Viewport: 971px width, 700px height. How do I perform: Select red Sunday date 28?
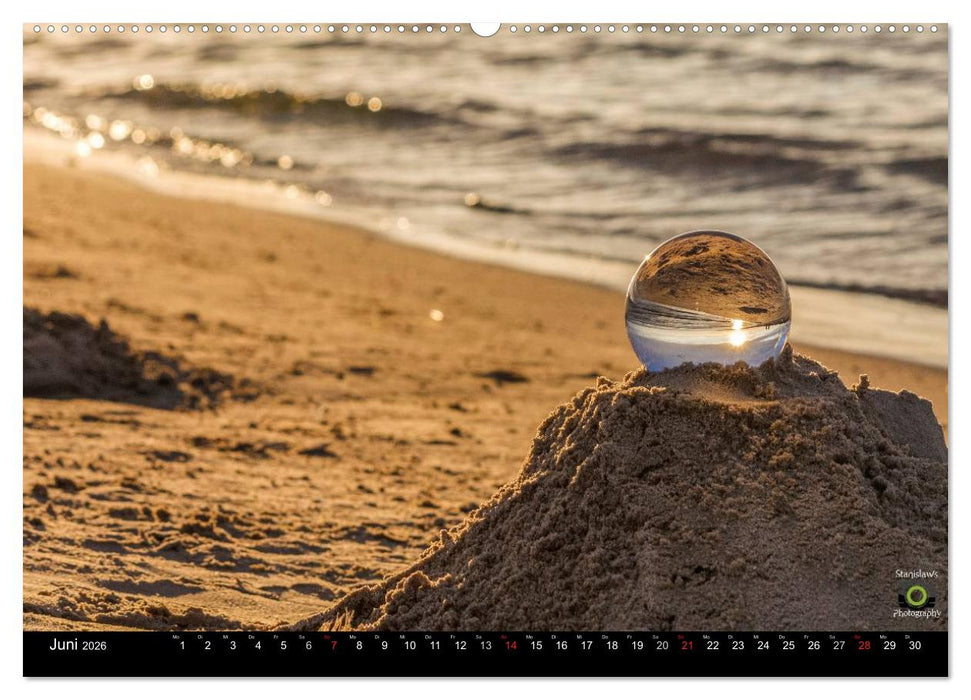pos(864,646)
